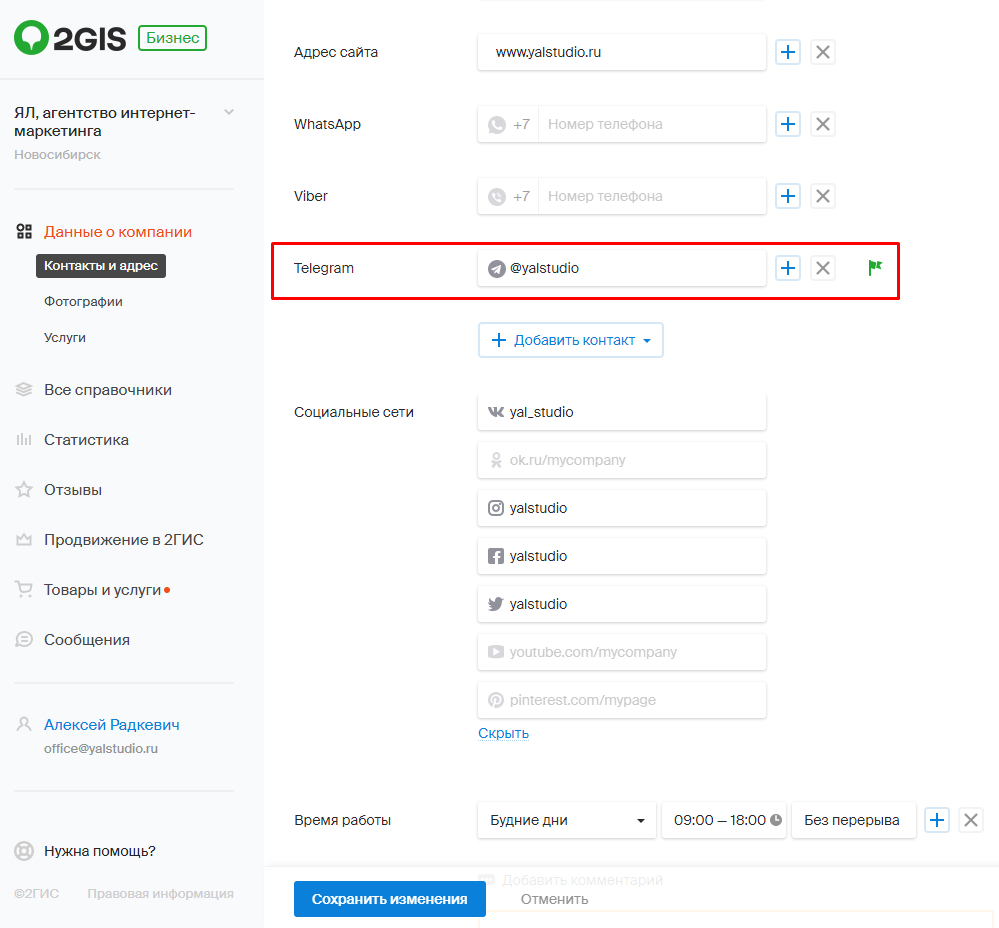The image size is (999, 928).
Task: Click the Все справочники layers icon
Action: click(24, 389)
